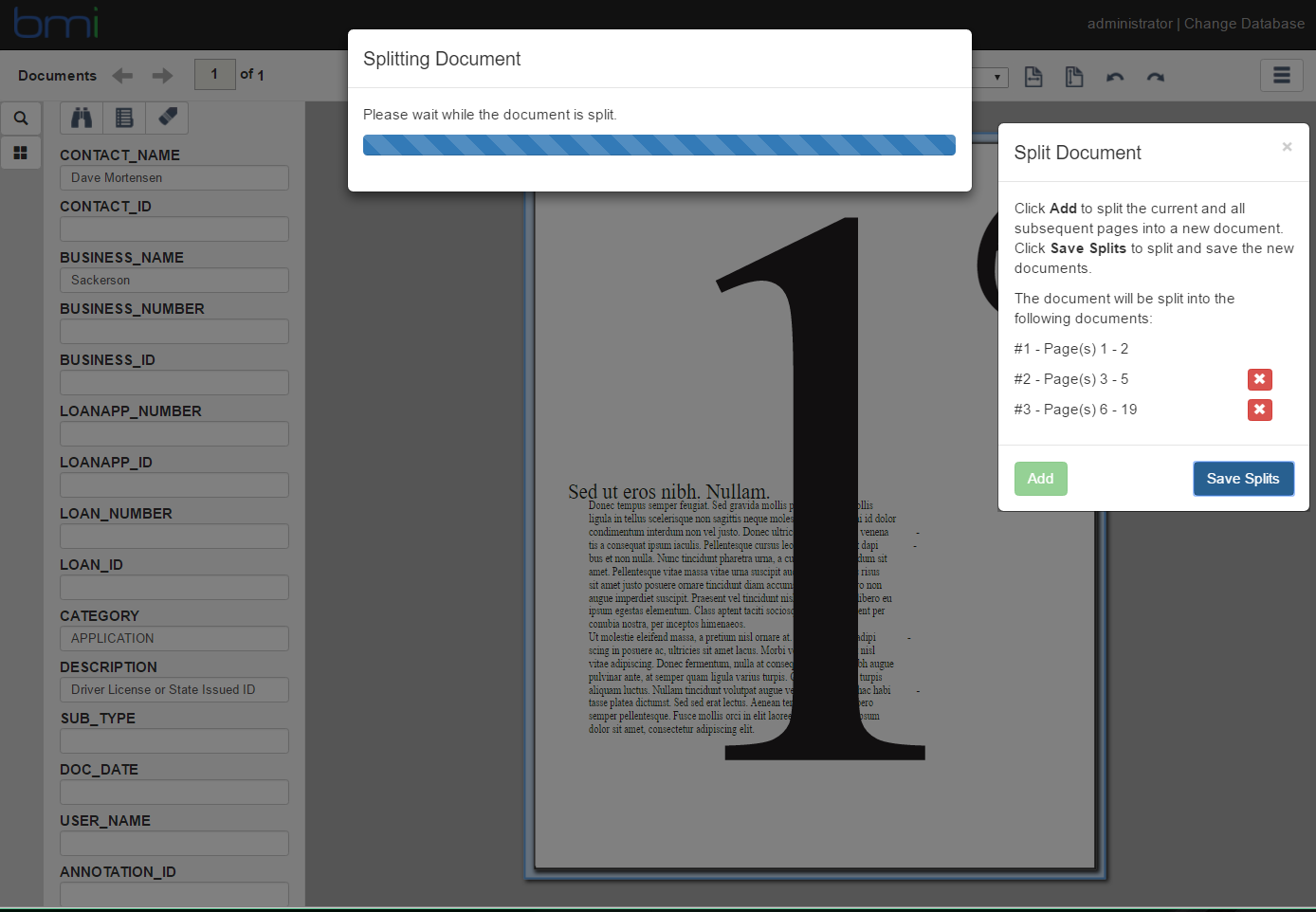Click the magnifying glass search sidebar icon
1316x912 pixels.
click(x=20, y=119)
